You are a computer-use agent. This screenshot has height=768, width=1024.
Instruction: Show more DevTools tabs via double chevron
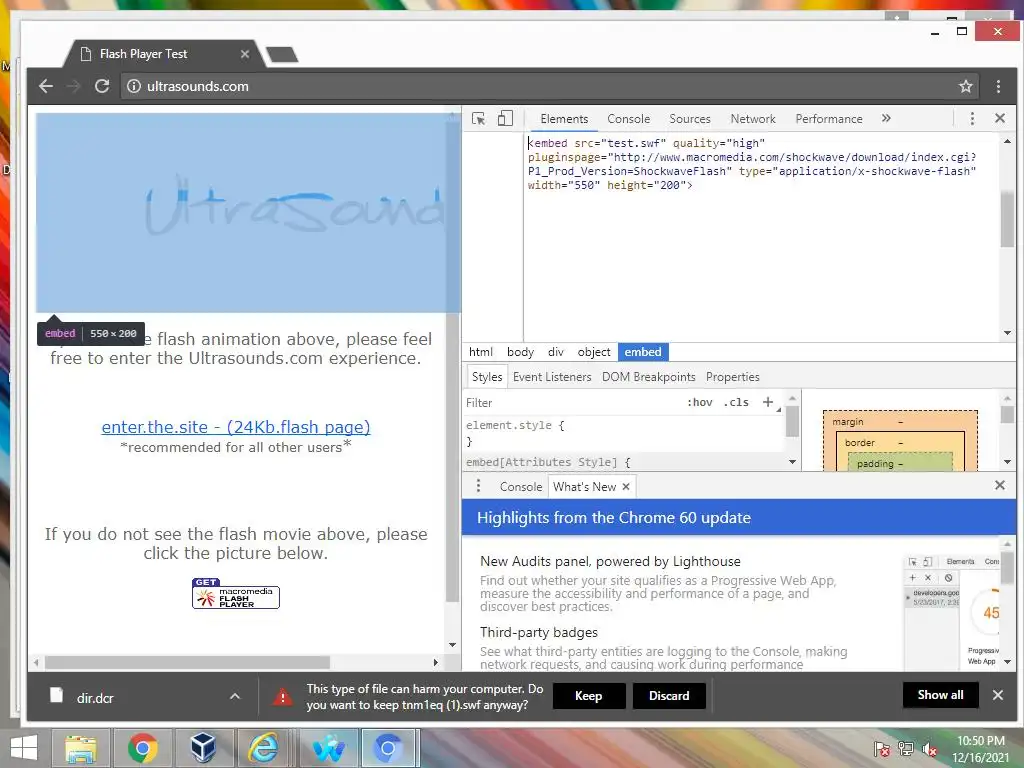[x=886, y=118]
